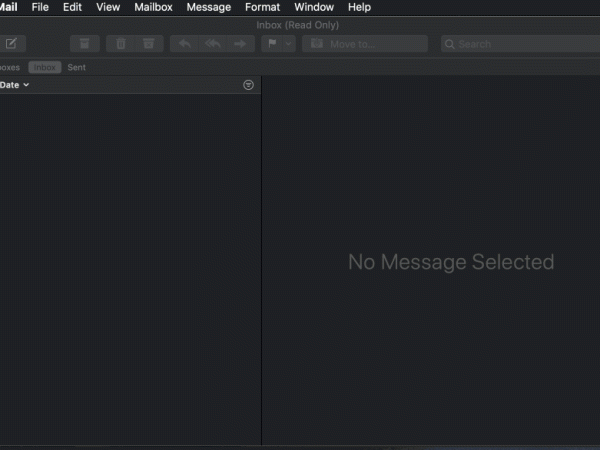Click the reply all double-arrow icon
The height and width of the screenshot is (450, 600).
pyautogui.click(x=212, y=44)
